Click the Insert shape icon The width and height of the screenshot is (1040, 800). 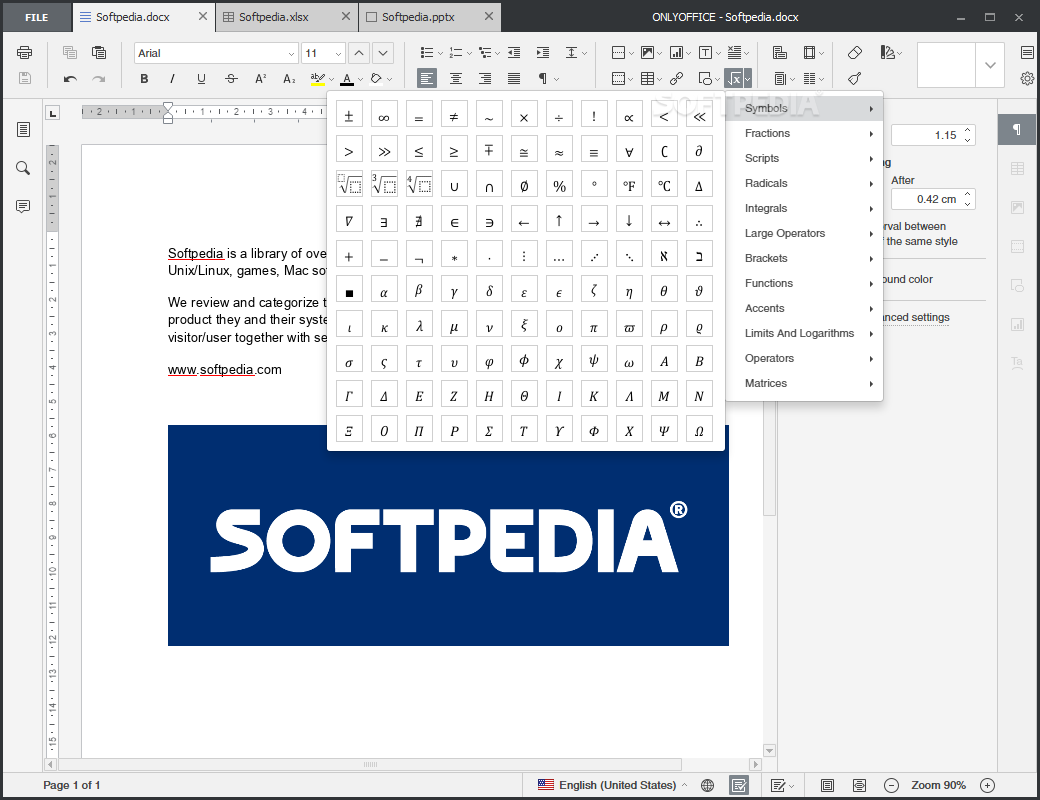tap(706, 79)
